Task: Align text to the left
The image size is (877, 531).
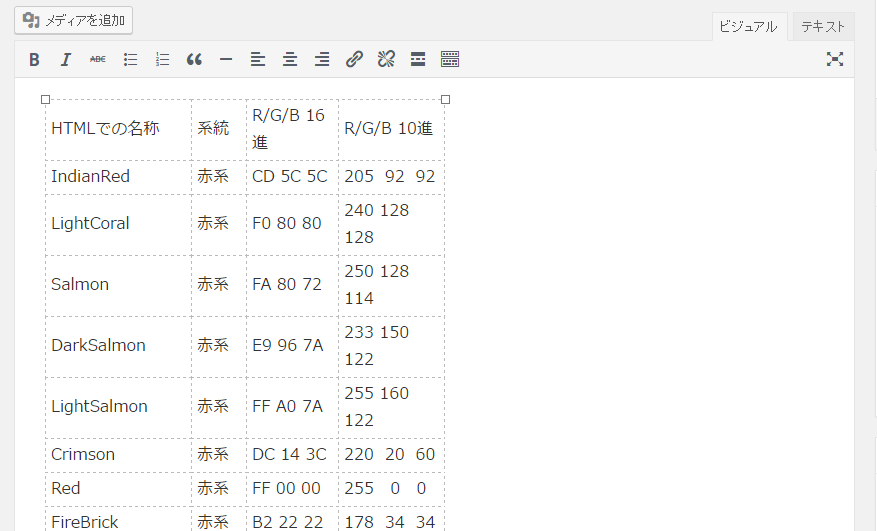Action: pos(258,60)
